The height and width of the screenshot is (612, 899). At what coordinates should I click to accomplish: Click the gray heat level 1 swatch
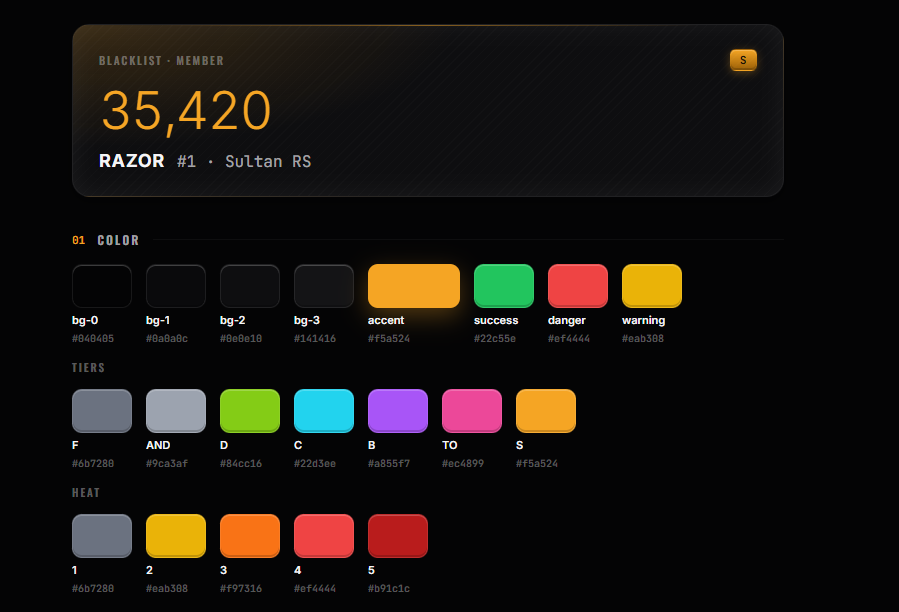102,536
